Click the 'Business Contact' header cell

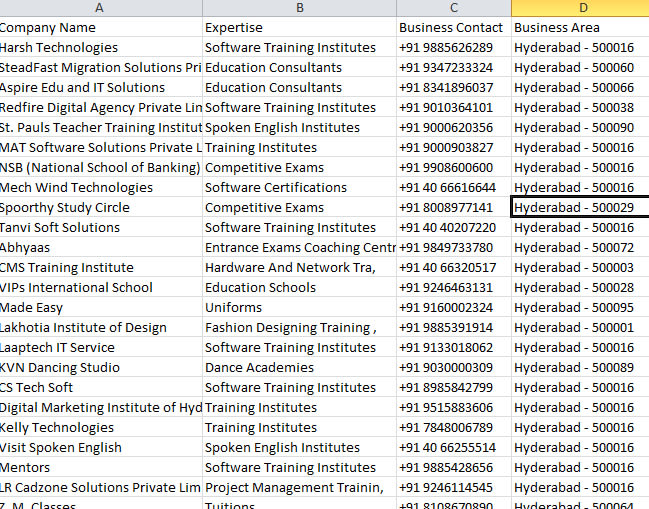point(454,27)
